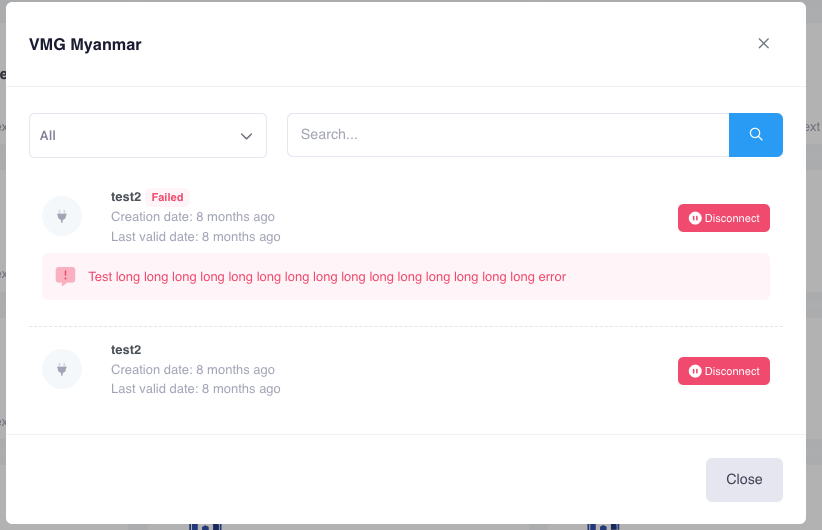Screen dimensions: 822x530
Task: Click plug icon of failed test2 connection
Action: [x=62, y=216]
